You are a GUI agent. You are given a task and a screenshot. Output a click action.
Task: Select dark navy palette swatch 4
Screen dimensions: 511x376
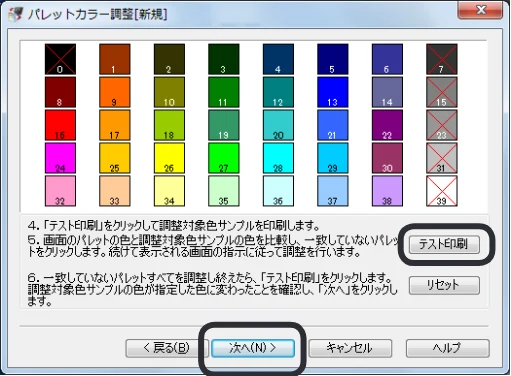point(278,59)
